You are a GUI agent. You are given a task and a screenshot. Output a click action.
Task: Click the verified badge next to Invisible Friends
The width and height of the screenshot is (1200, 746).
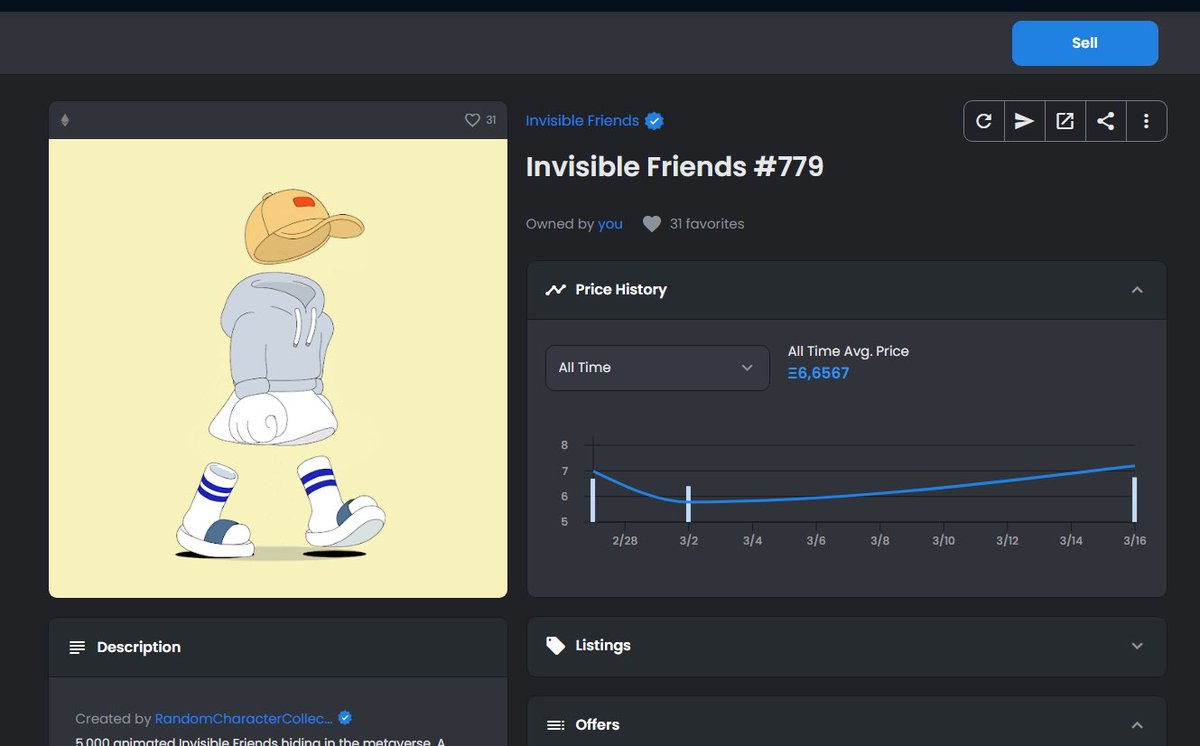tap(654, 121)
